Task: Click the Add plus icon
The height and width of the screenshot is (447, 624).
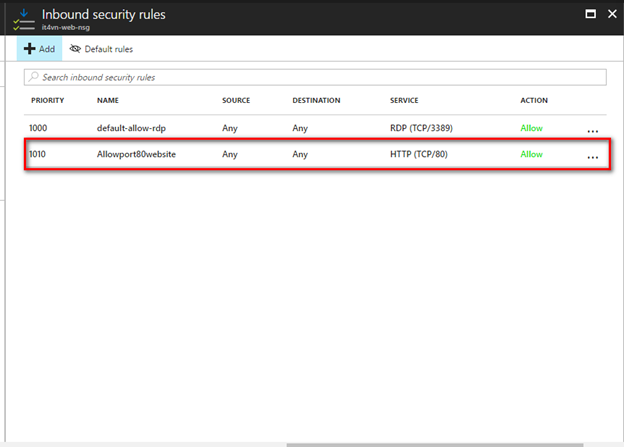Action: tap(30, 49)
